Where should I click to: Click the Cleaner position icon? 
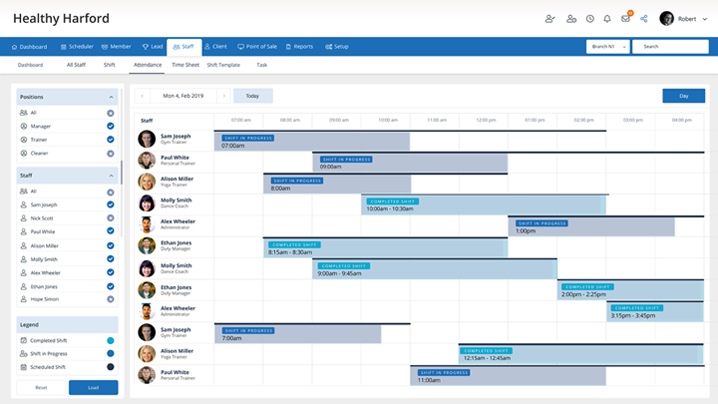(x=24, y=153)
